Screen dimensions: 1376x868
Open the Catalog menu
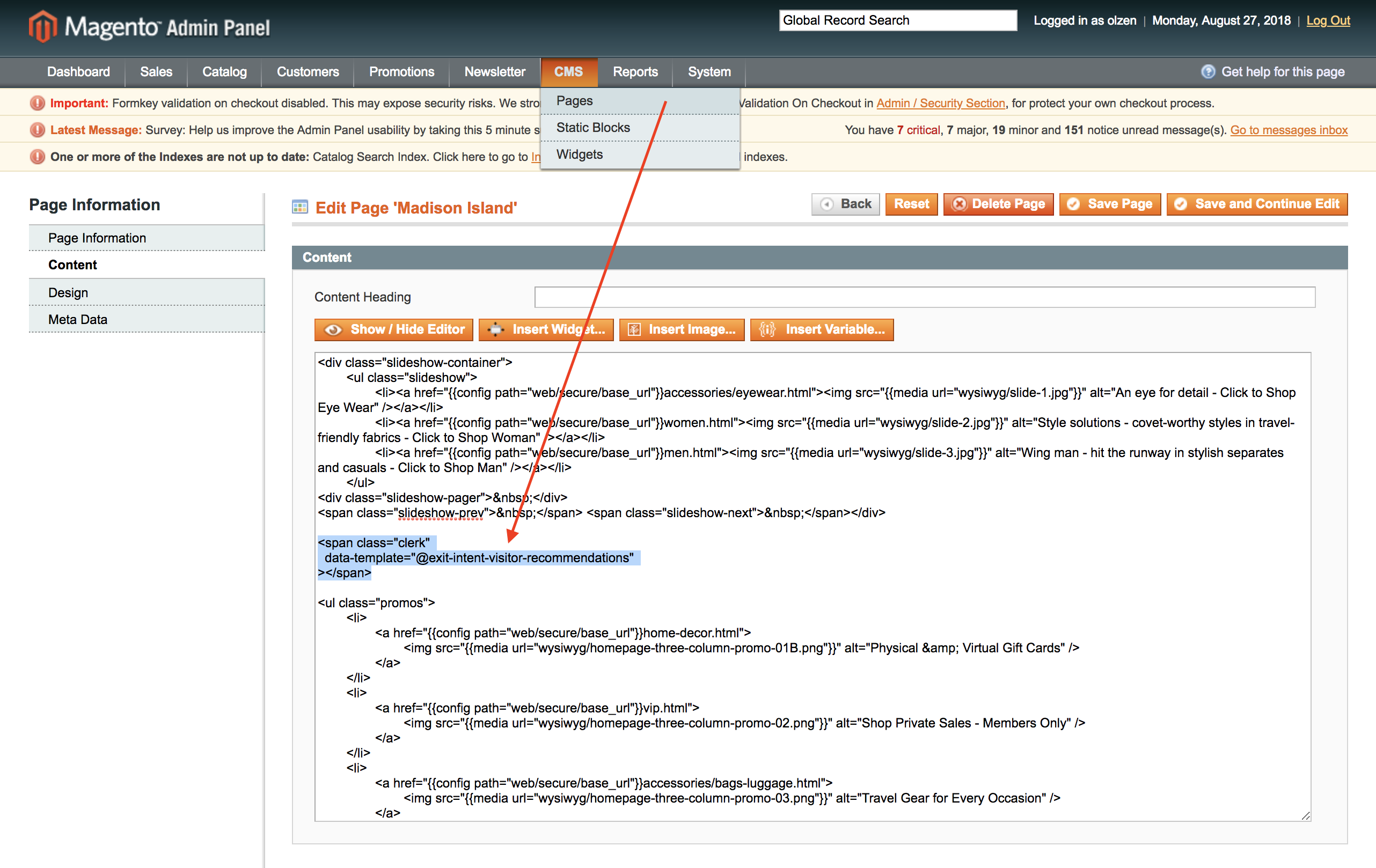224,72
